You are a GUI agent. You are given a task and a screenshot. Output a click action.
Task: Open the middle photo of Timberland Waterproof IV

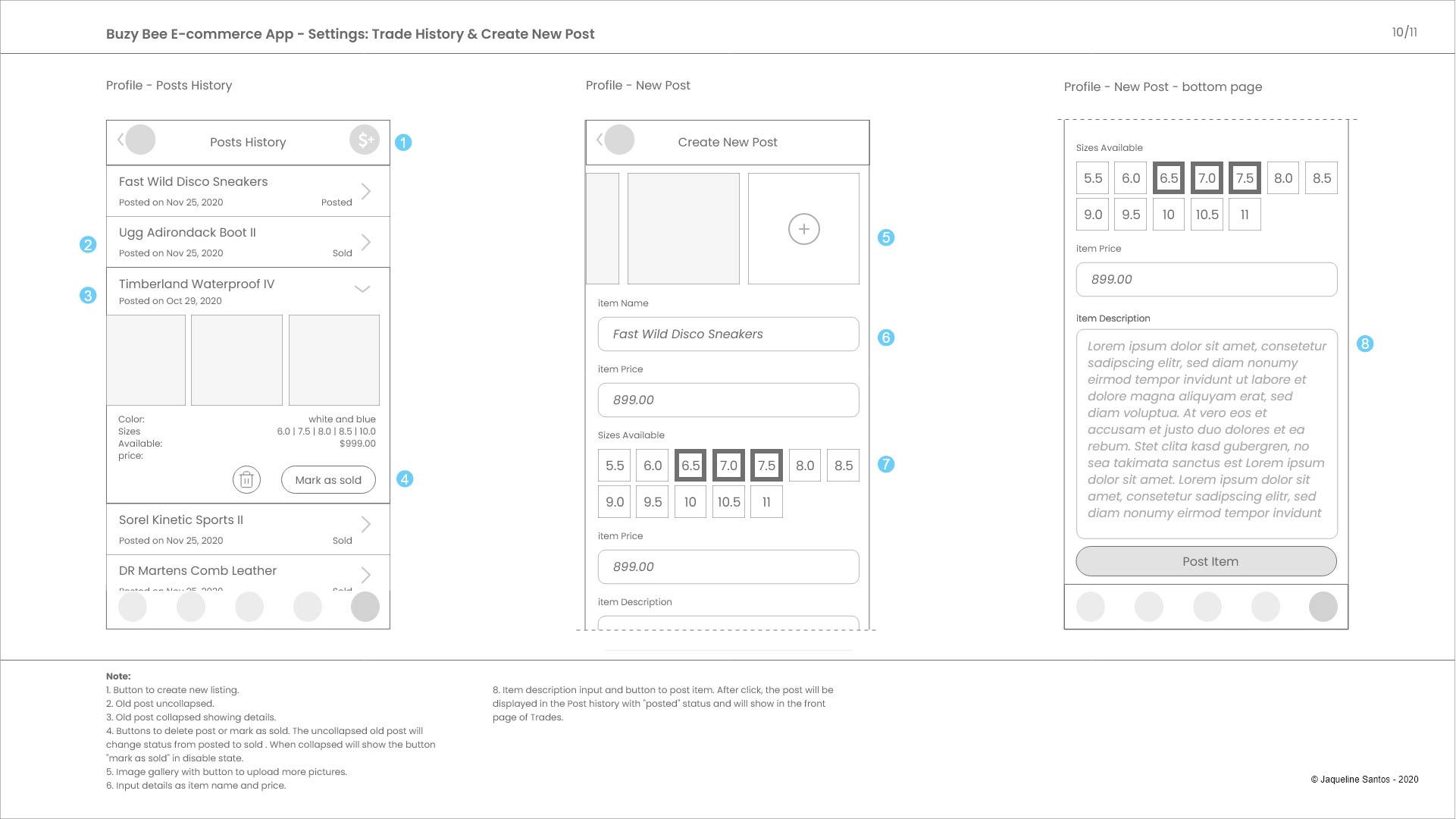click(x=236, y=360)
